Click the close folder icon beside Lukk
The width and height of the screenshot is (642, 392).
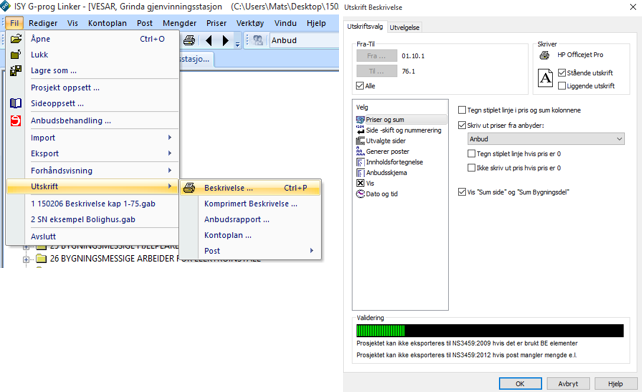[x=16, y=54]
